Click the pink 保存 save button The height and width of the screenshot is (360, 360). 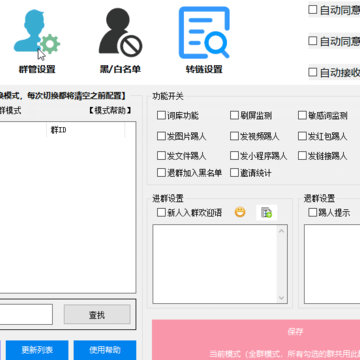pos(256,340)
